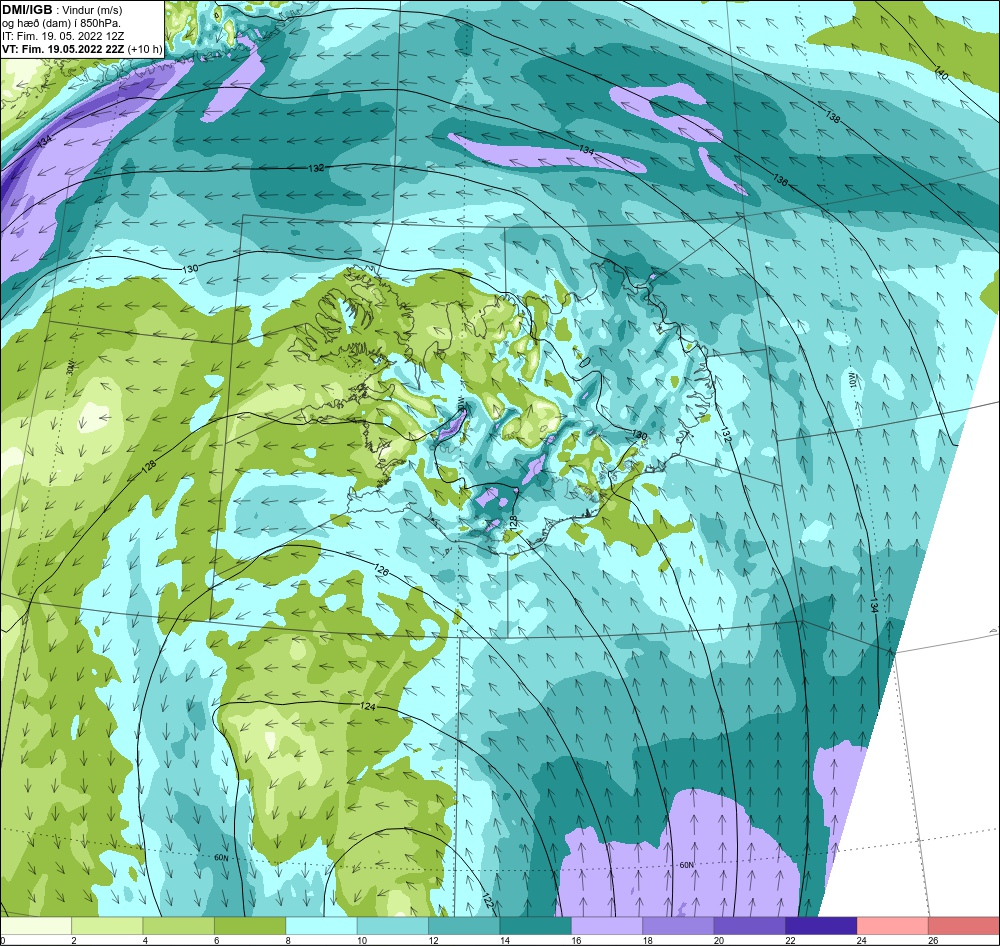The height and width of the screenshot is (946, 1000).
Task: Click the legend scale label '6'
Action: pyautogui.click(x=217, y=940)
